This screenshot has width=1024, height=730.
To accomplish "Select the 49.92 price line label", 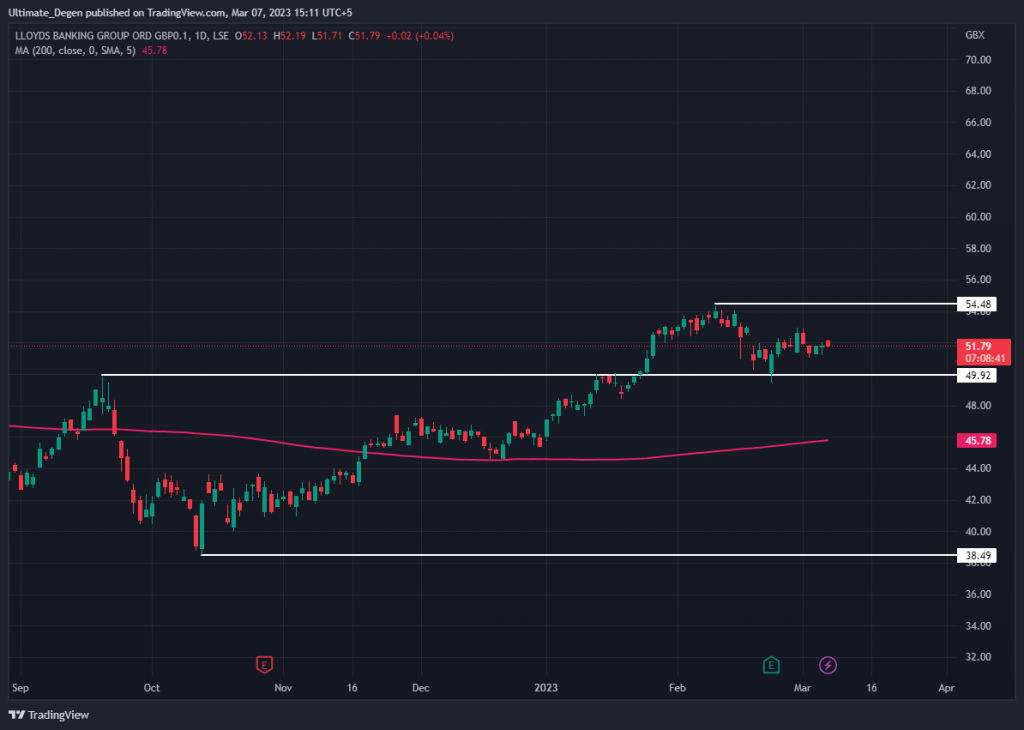I will (x=977, y=375).
